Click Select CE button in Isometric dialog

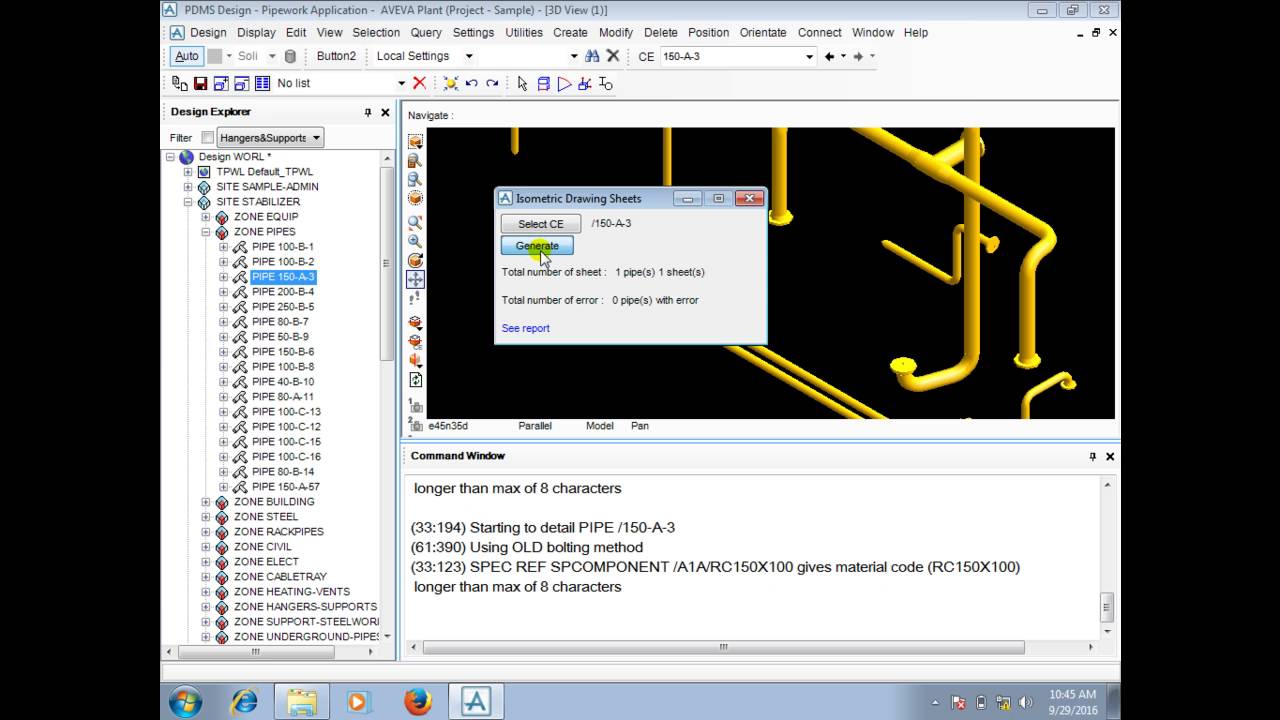click(x=541, y=224)
